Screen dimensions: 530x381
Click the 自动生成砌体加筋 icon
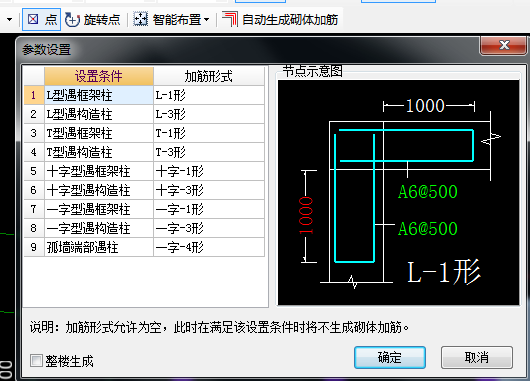(x=230, y=20)
